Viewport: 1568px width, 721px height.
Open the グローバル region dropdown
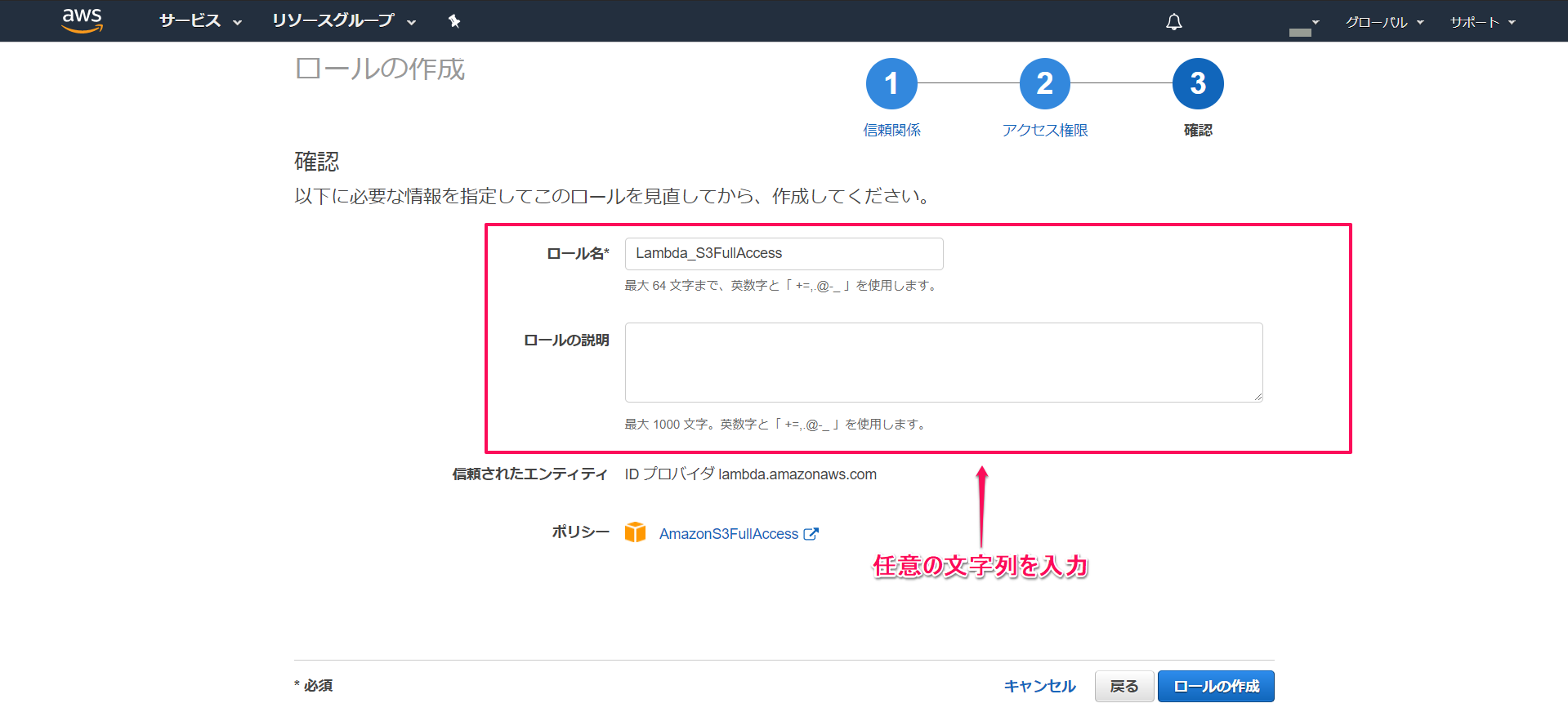pyautogui.click(x=1385, y=22)
